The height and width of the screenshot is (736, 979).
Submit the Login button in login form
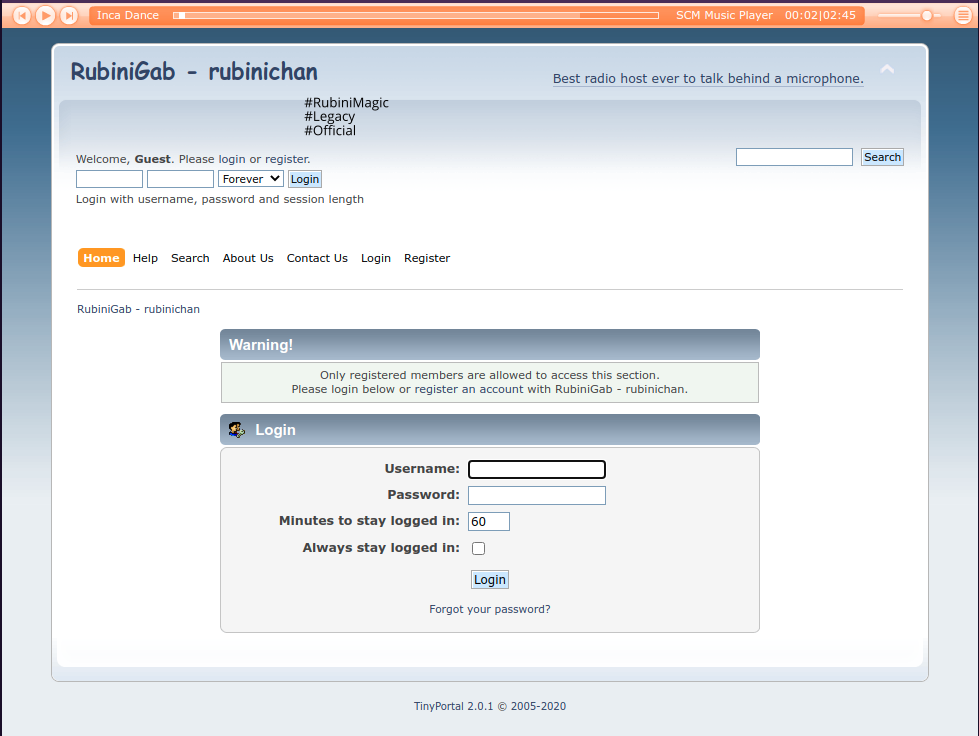click(490, 579)
